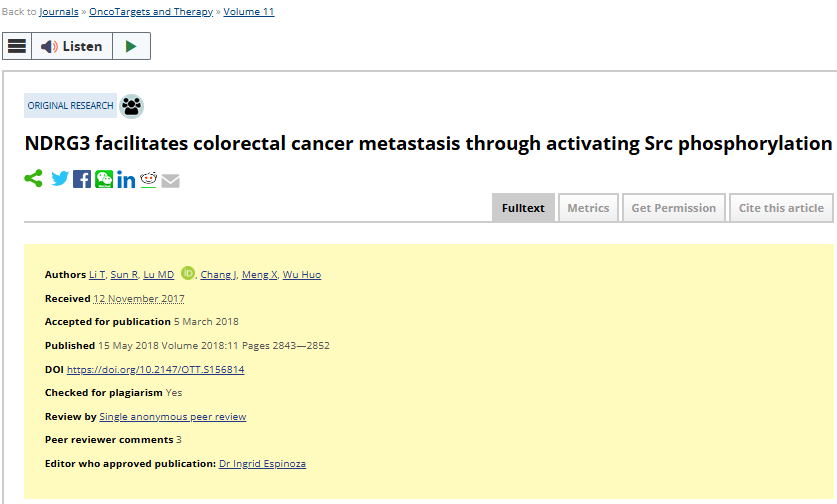Image resolution: width=837 pixels, height=504 pixels.
Task: Open the ReadSpeaker hamburger menu
Action: pos(17,46)
